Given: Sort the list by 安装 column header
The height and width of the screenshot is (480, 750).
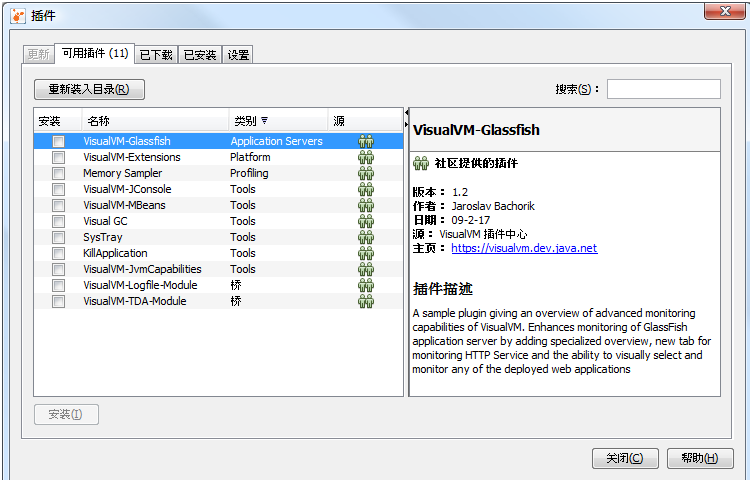Looking at the screenshot, I should [58, 121].
